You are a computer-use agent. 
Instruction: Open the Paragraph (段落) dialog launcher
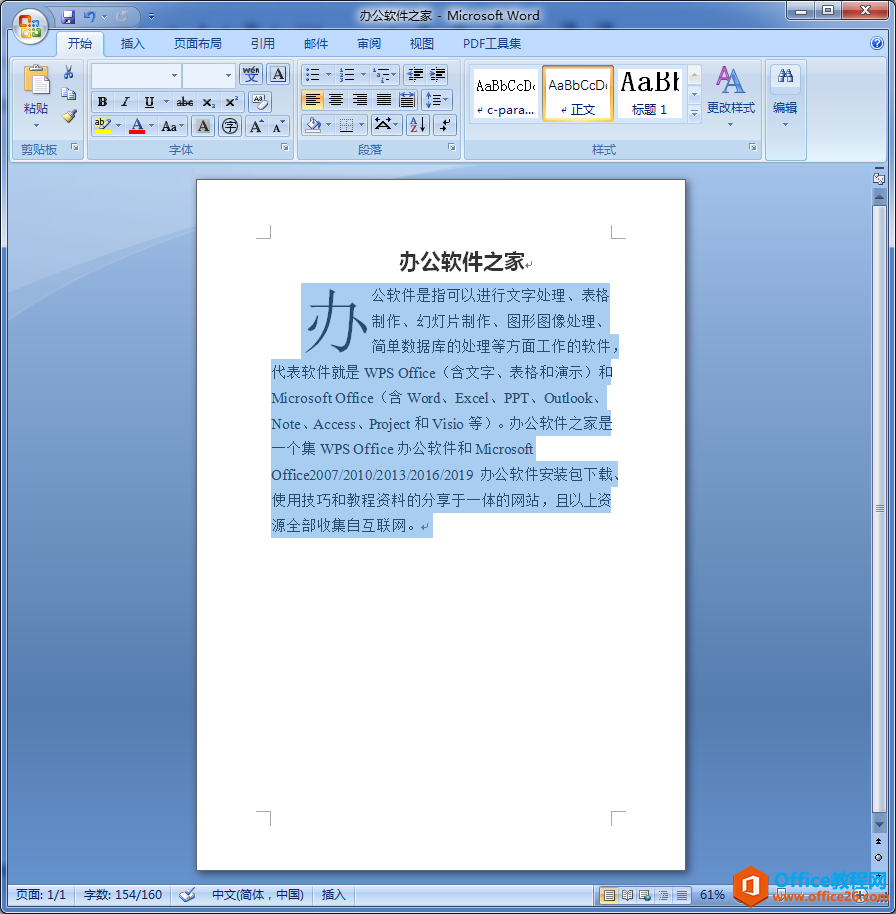point(452,147)
